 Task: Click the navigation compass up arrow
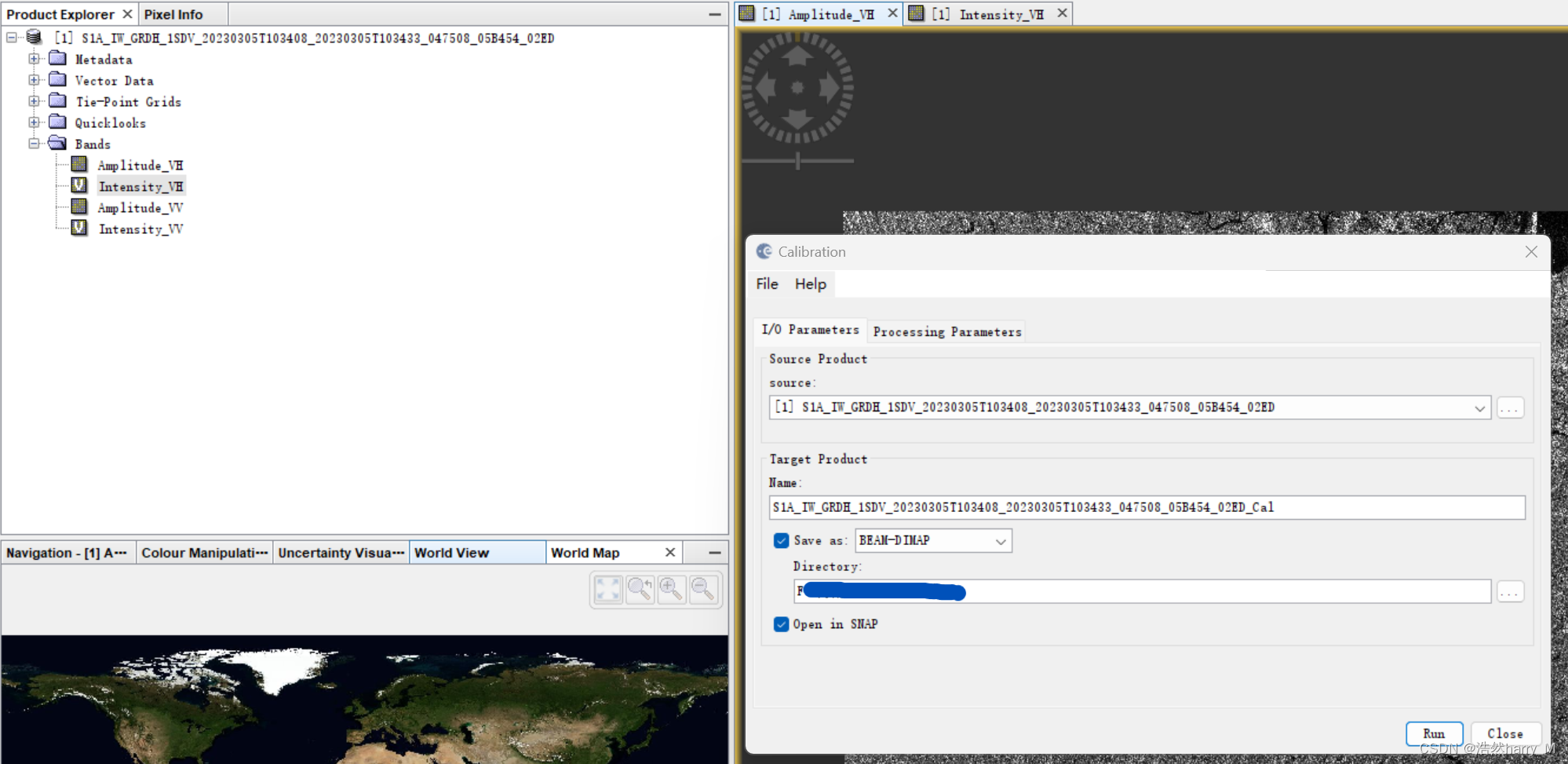(797, 56)
